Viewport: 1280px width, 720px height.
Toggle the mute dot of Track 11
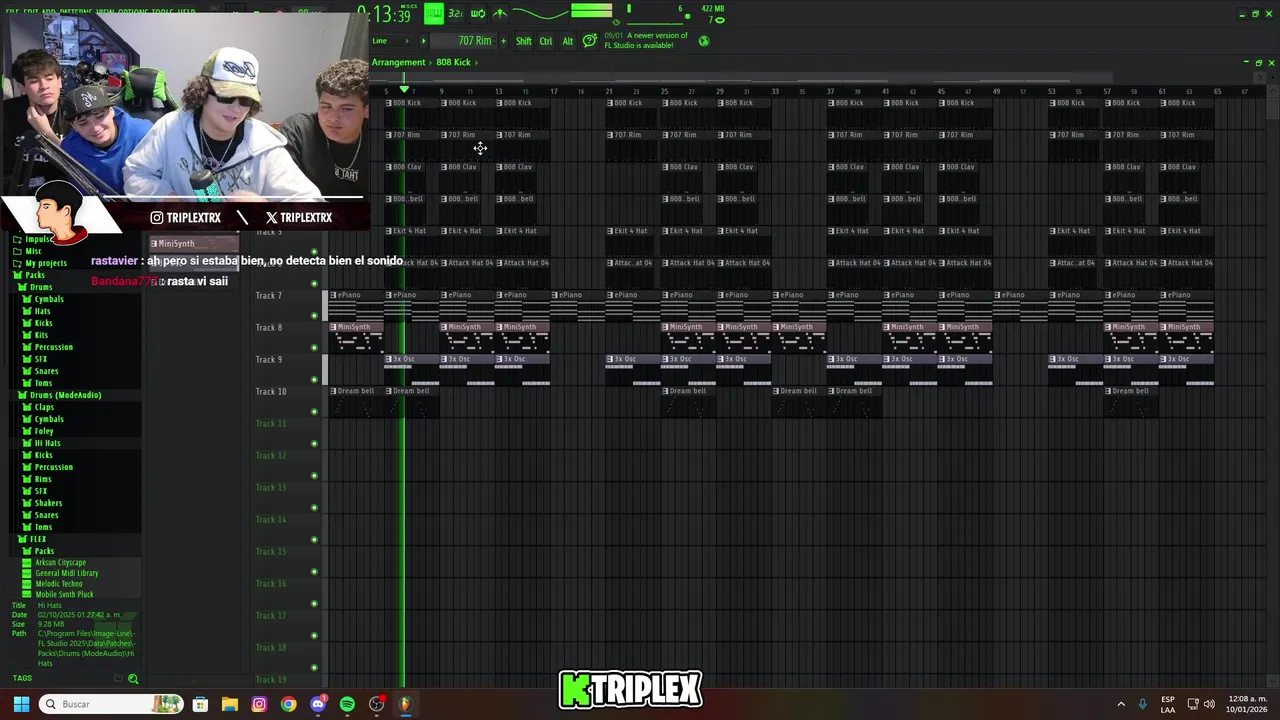314,444
